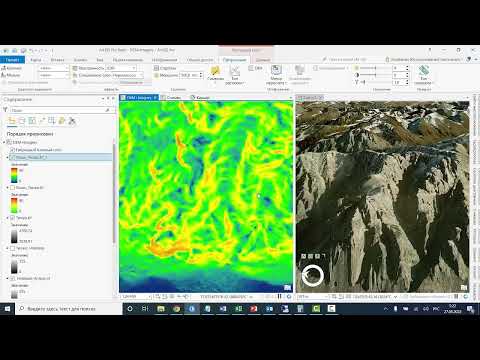
Task: Open PowerPoint from the taskbar
Action: pyautogui.click(x=254, y=309)
